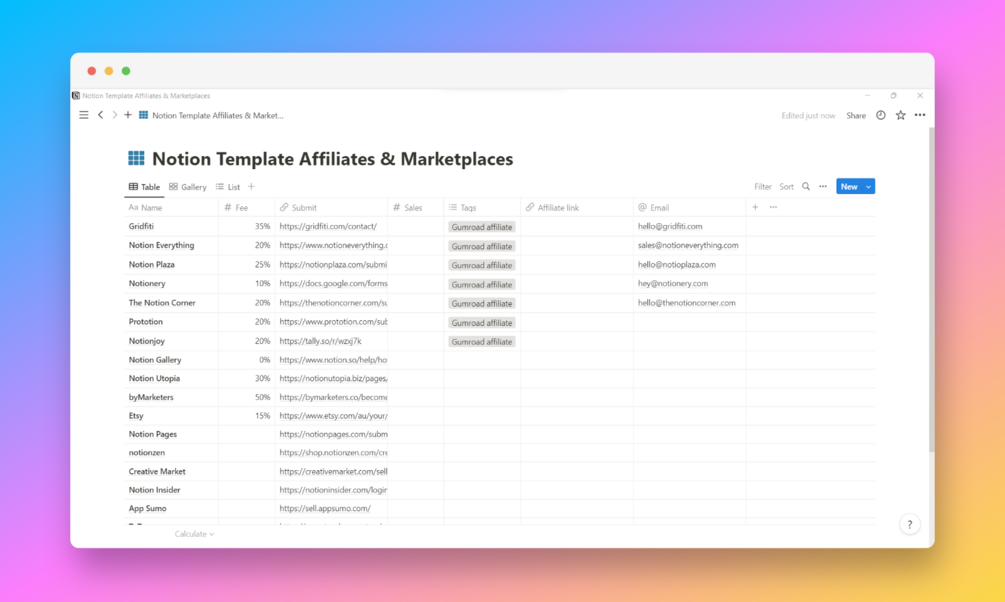The width and height of the screenshot is (1005, 602).
Task: Click the sales@notioneverything.com email cell
Action: pos(688,245)
